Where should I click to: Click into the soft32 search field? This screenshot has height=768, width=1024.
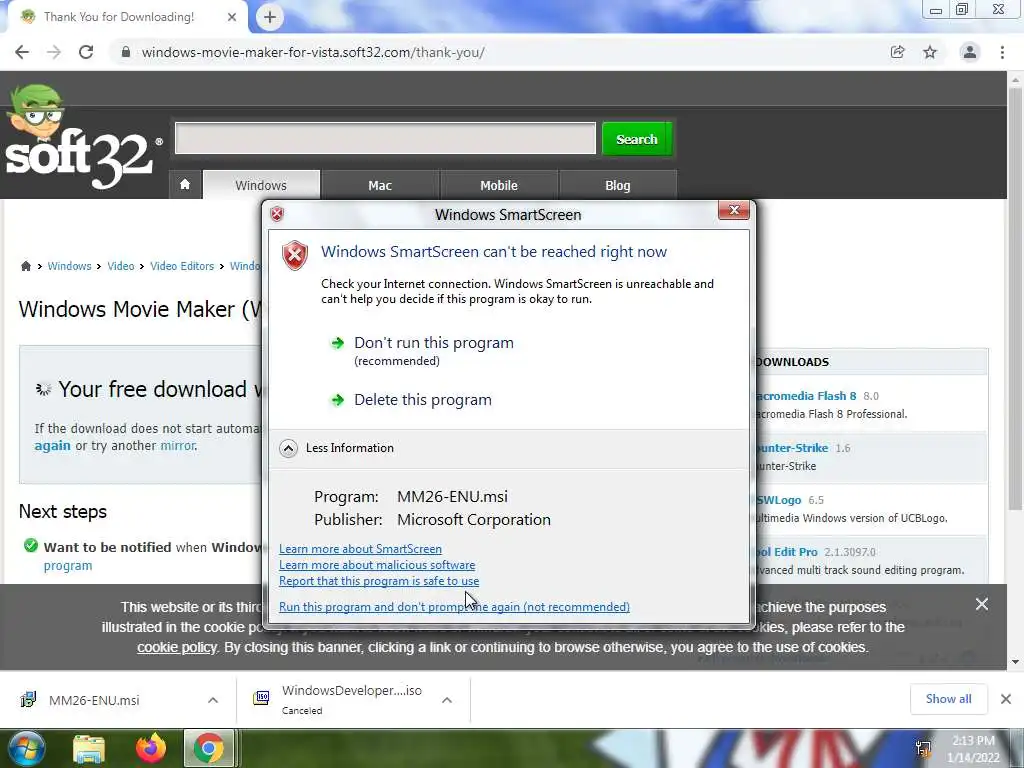point(385,138)
